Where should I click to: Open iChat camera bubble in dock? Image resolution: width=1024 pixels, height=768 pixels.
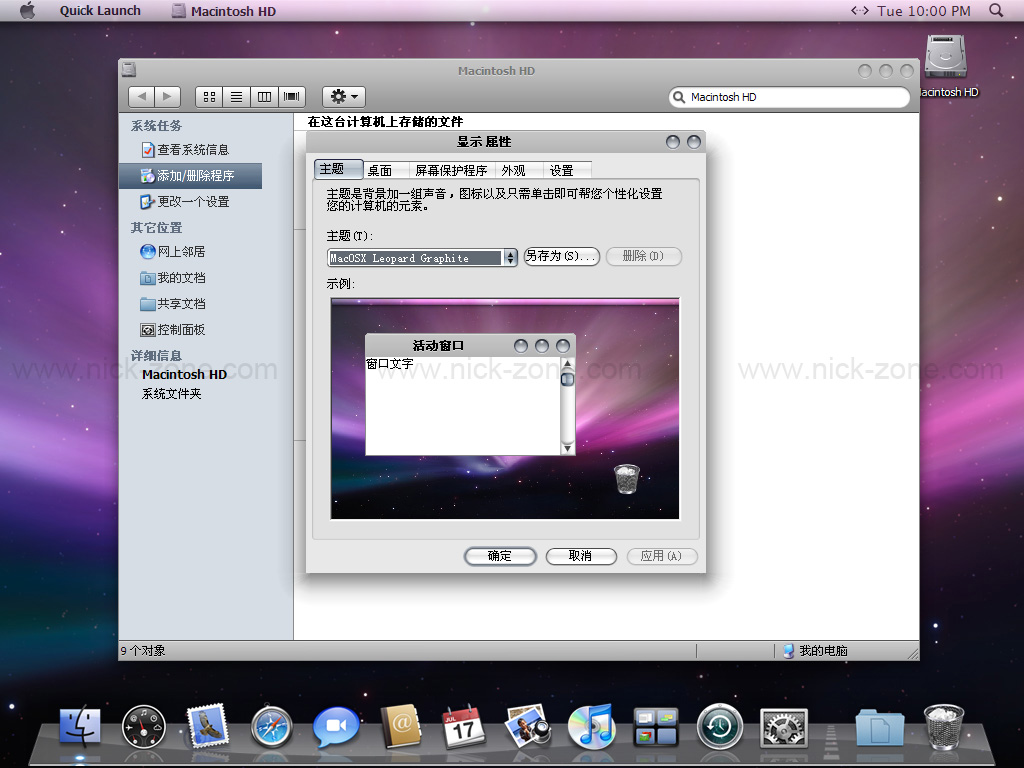(x=336, y=726)
